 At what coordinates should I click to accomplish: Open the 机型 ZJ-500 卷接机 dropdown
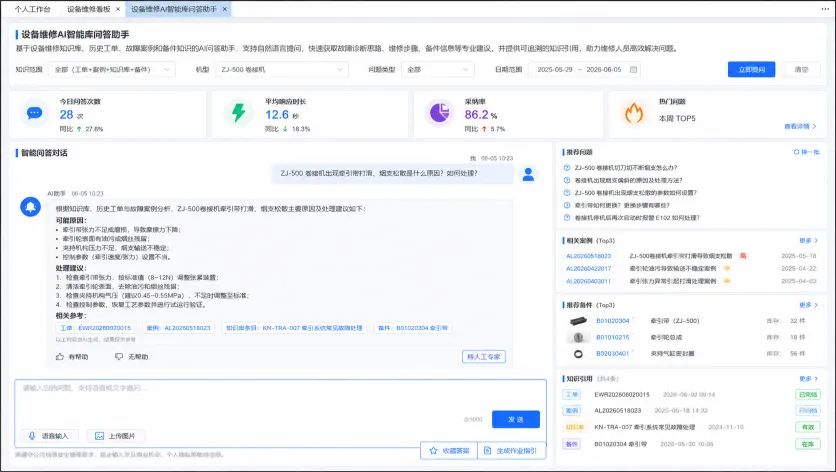[x=282, y=69]
